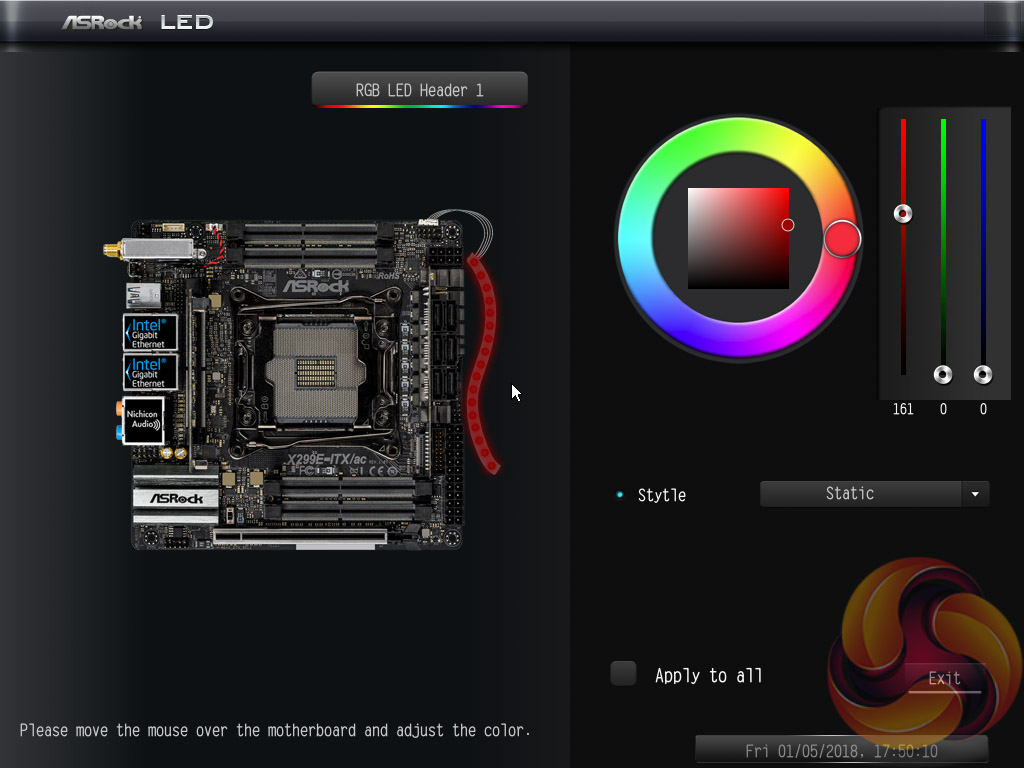Image resolution: width=1024 pixels, height=768 pixels.
Task: Select the RGB LED Header 1 button
Action: click(x=419, y=89)
